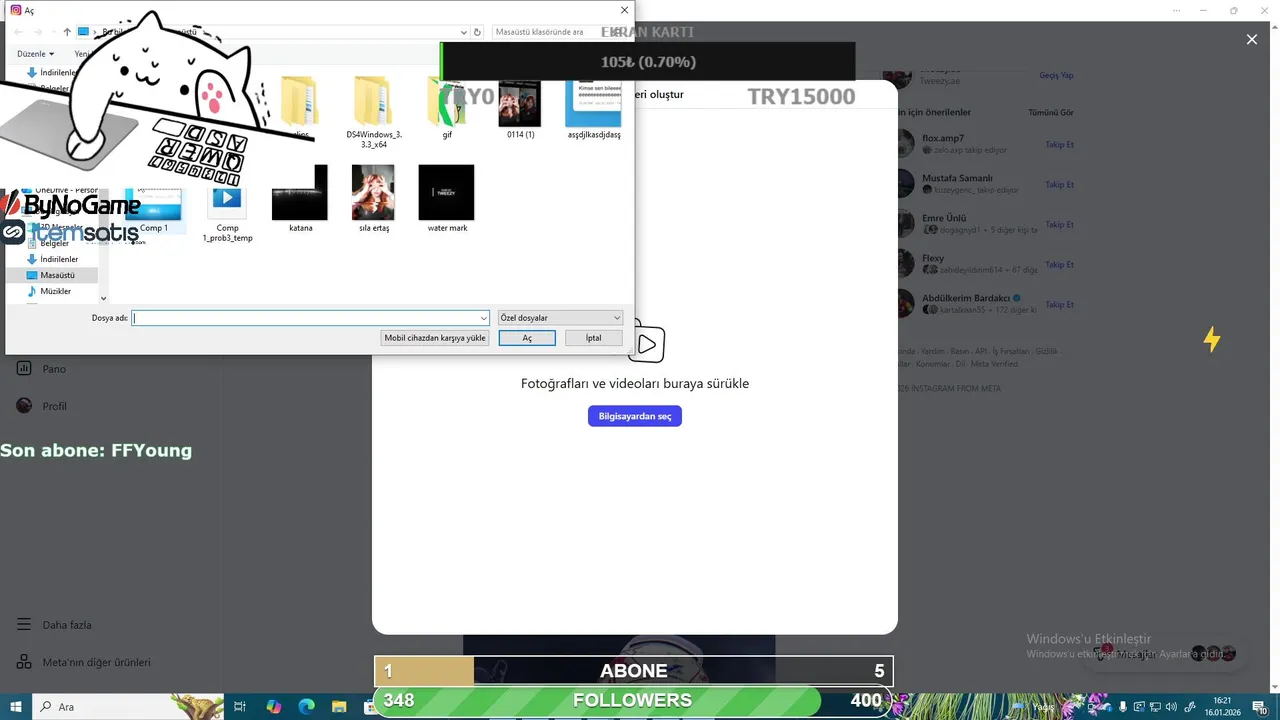This screenshot has width=1280, height=720.
Task: Click the taskbar Ara search box
Action: [x=128, y=707]
